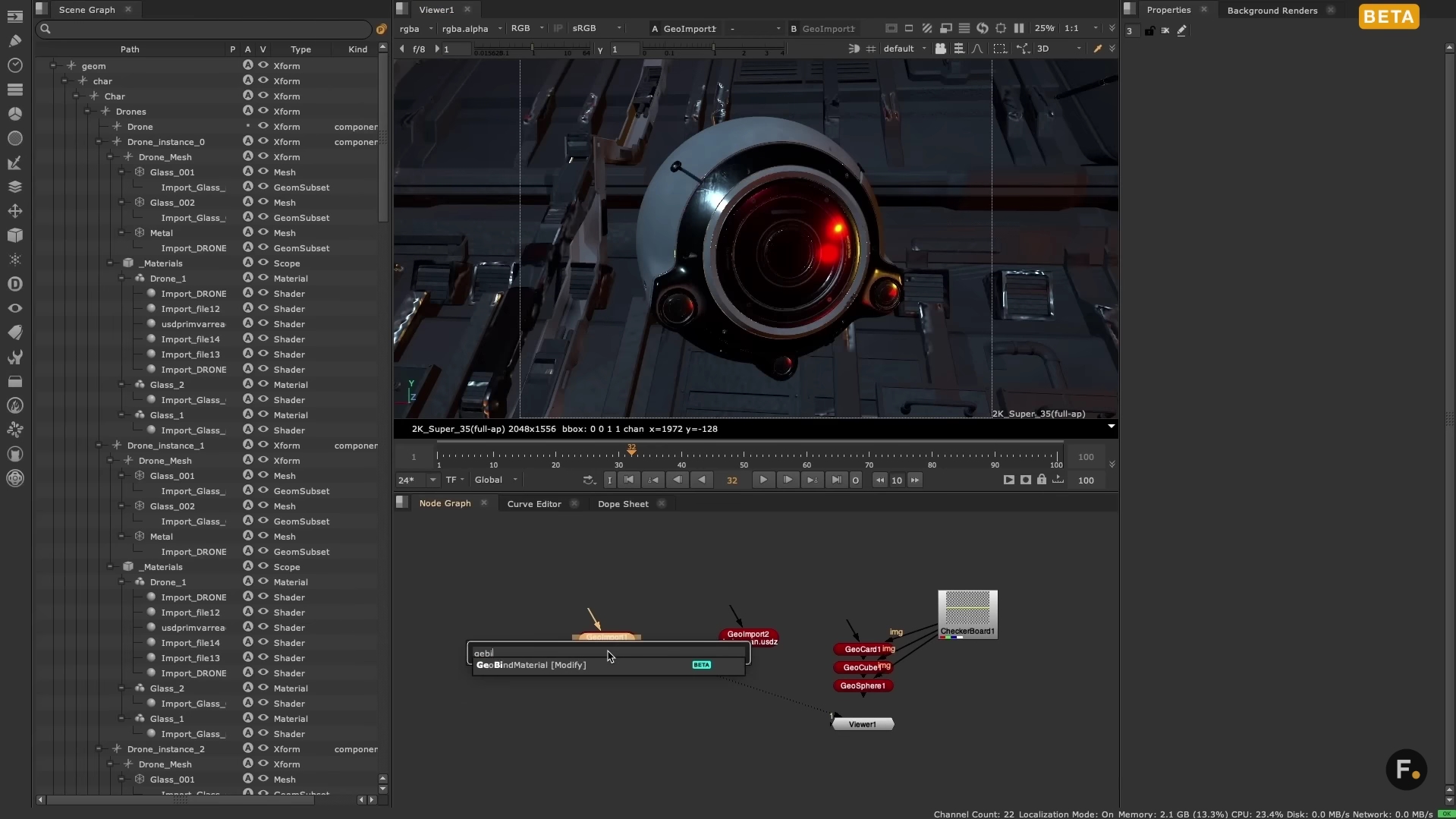Image resolution: width=1456 pixels, height=819 pixels.
Task: Select the Node Graph tab
Action: point(445,503)
